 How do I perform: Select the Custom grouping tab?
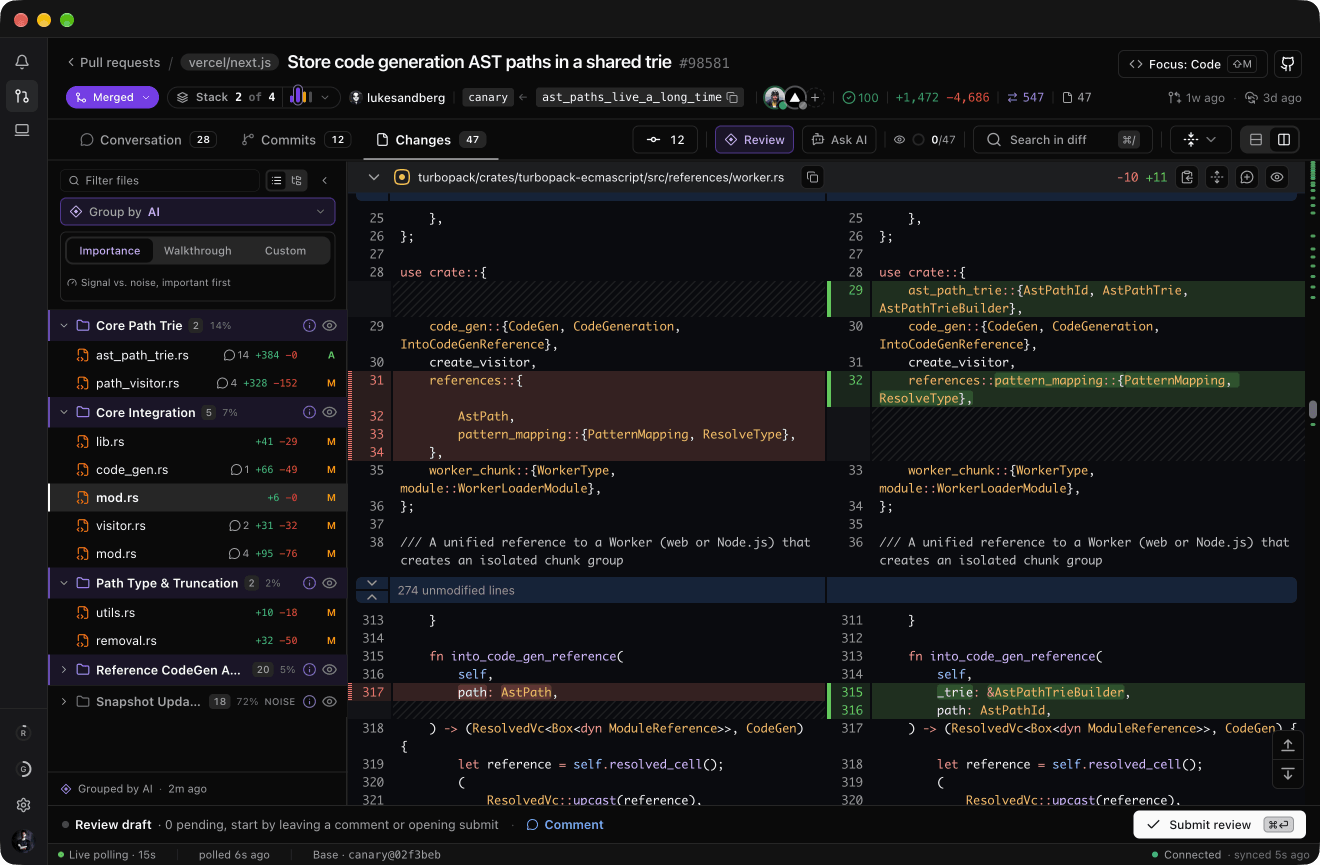[x=285, y=251]
